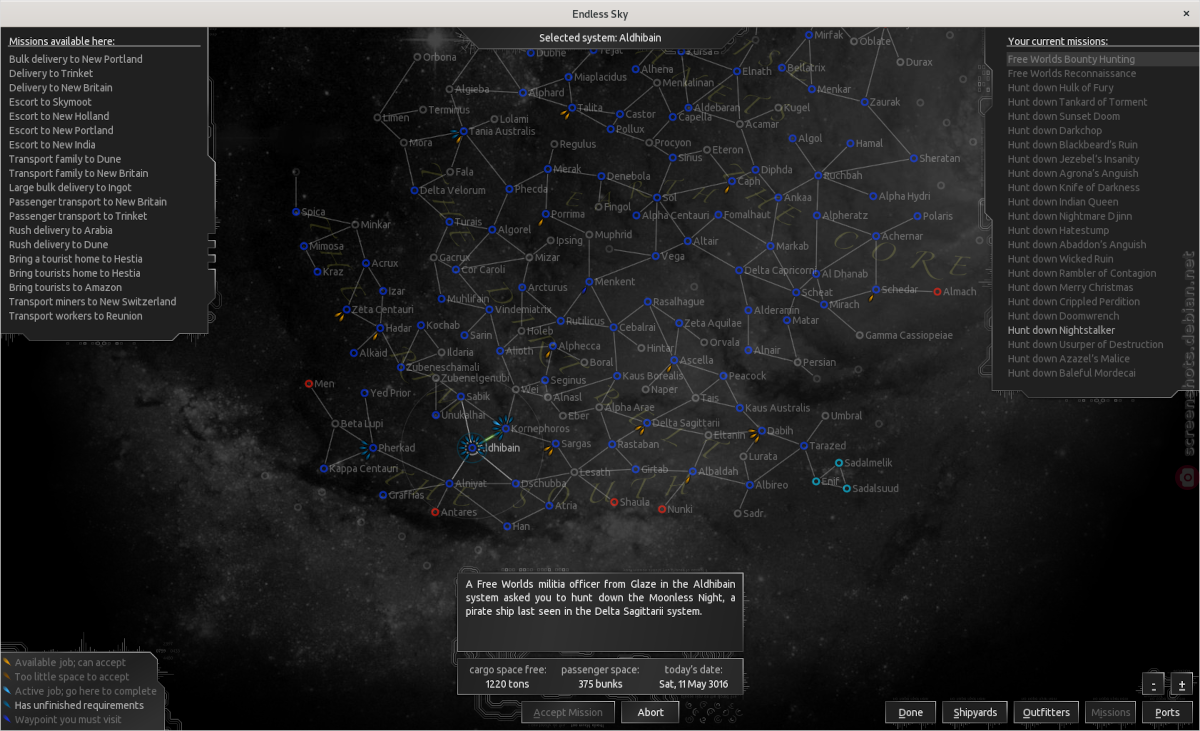The height and width of the screenshot is (731, 1200).
Task: Click the red Almach system node
Action: [x=937, y=292]
